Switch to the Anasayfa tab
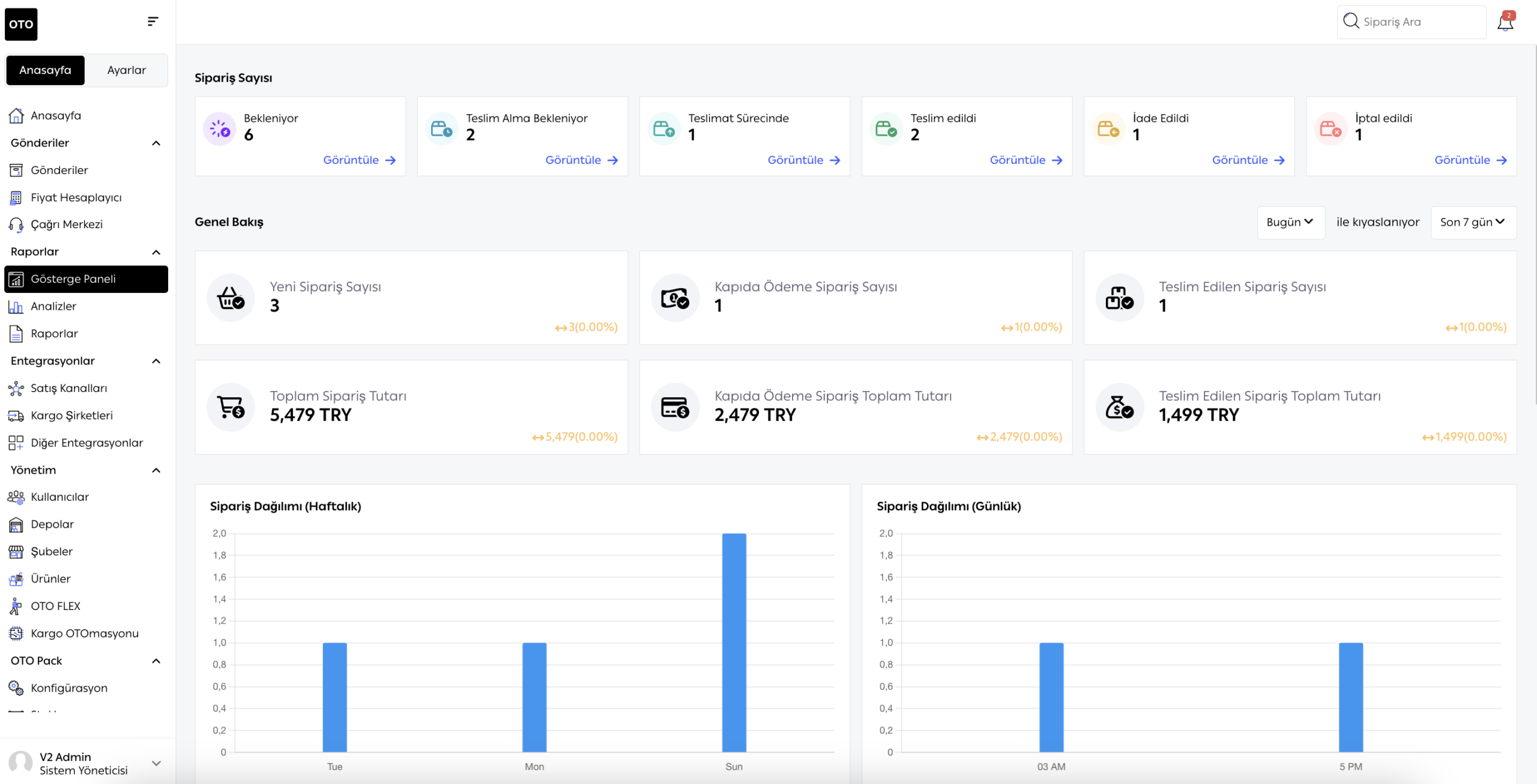Screen dimensions: 1537x784 pos(45,70)
